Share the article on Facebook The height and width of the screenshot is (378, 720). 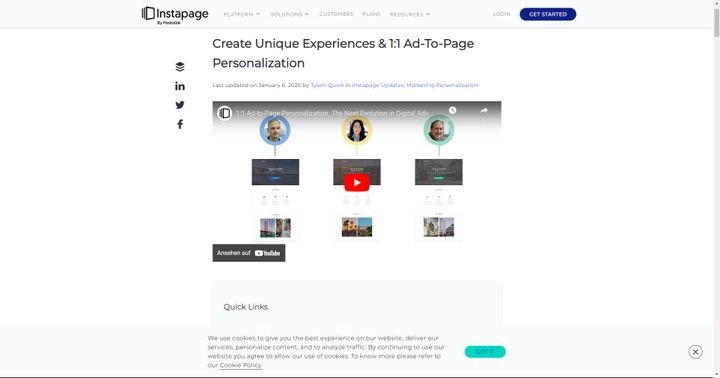point(180,124)
